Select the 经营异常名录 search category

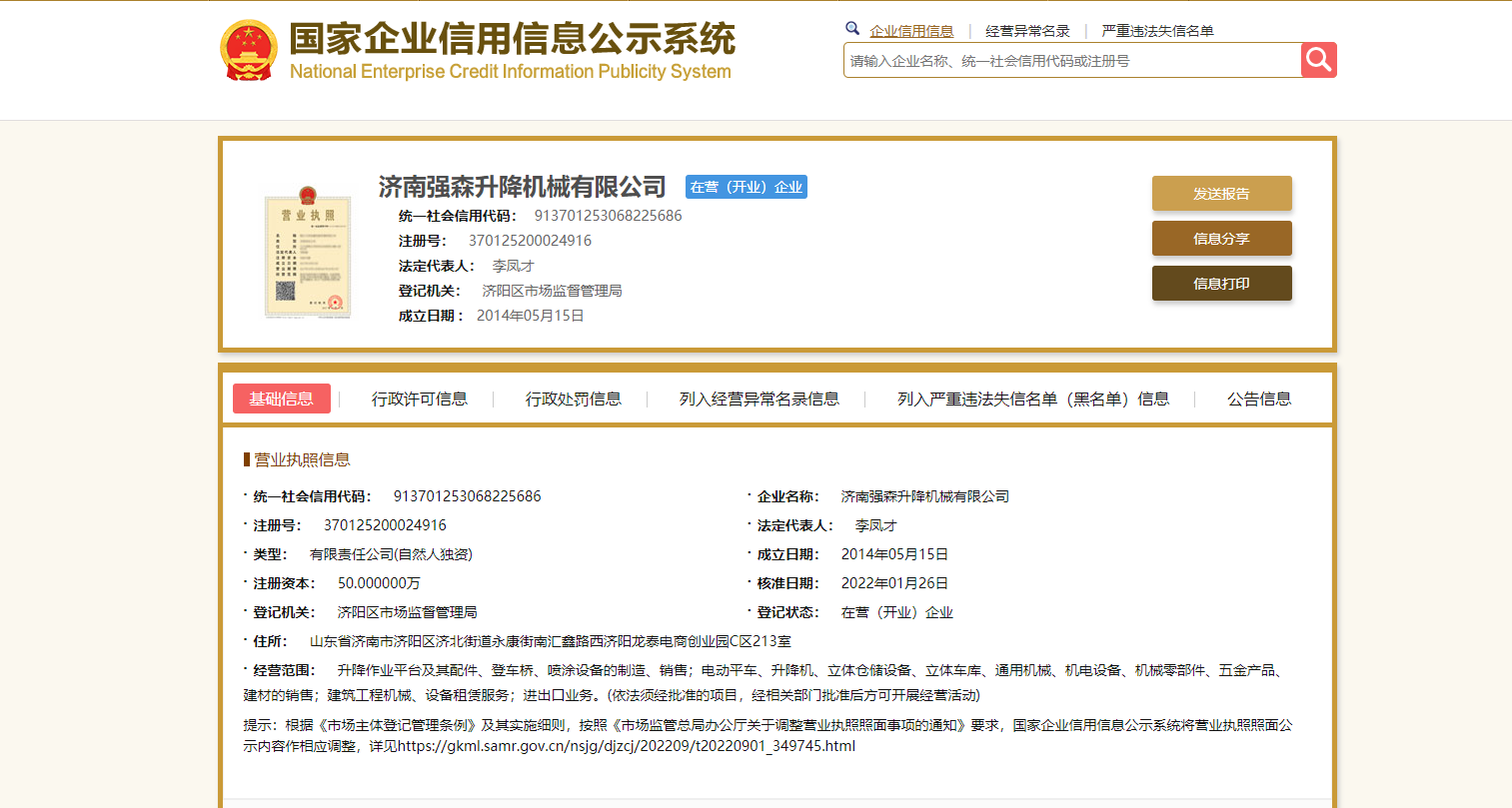[1027, 31]
